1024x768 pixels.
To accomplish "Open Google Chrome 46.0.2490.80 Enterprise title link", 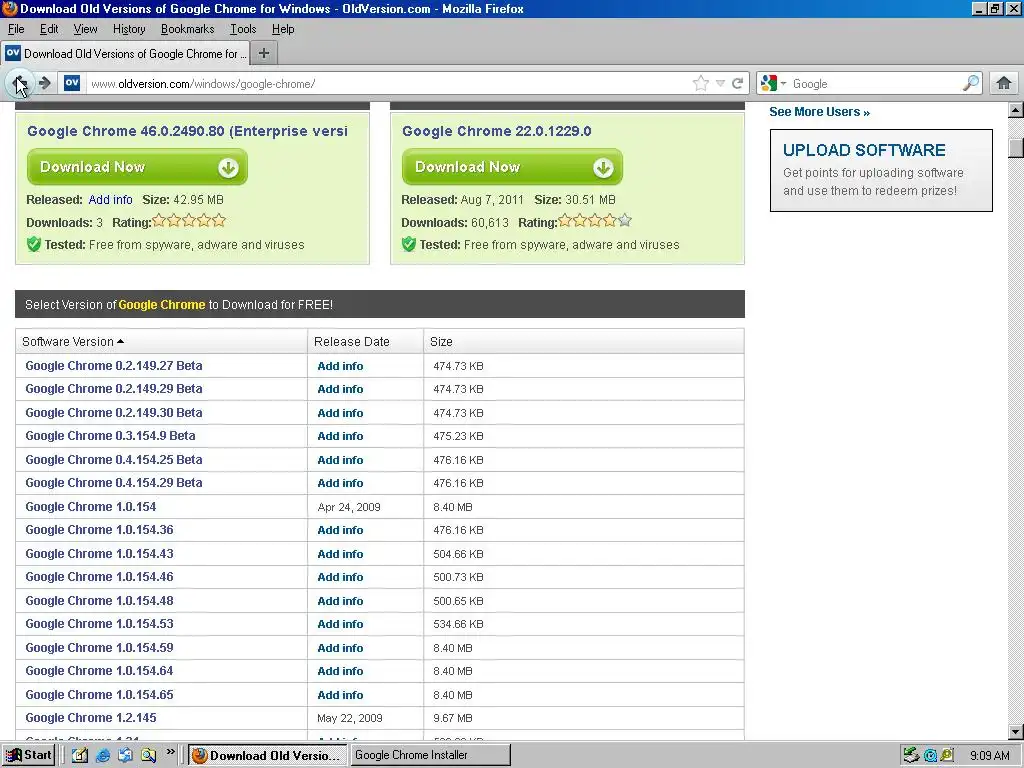I will (187, 131).
